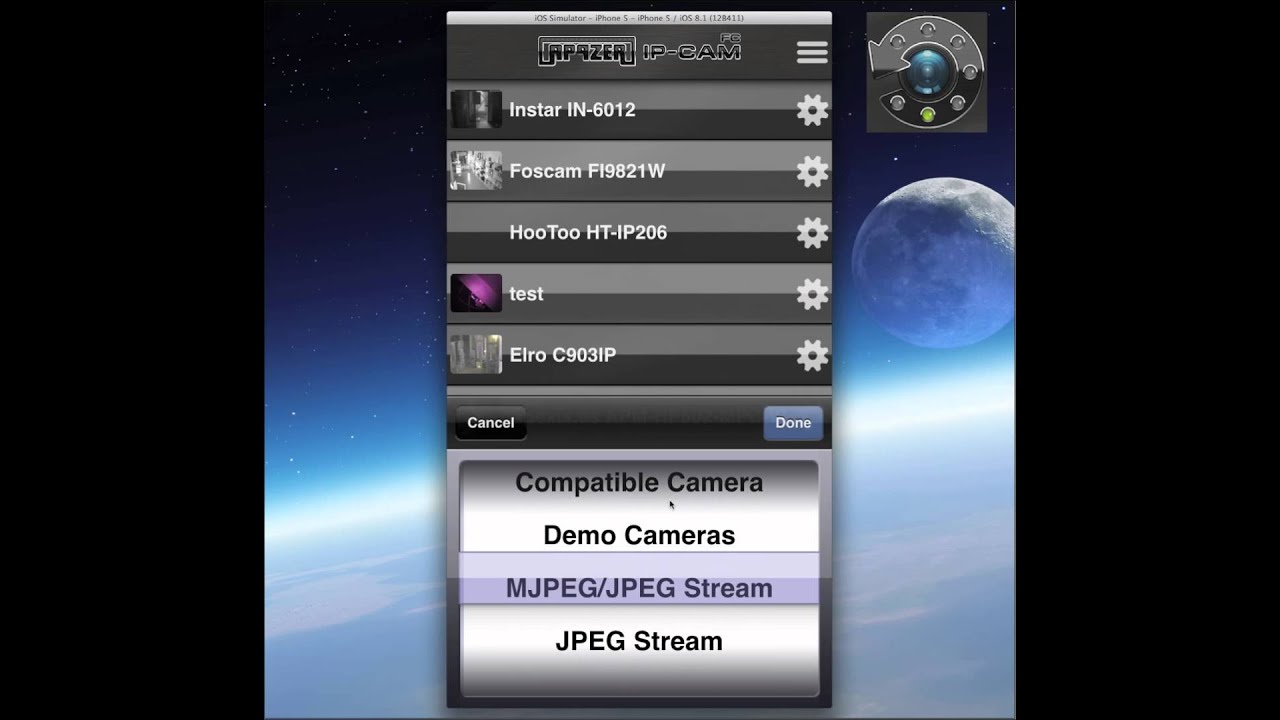Image resolution: width=1280 pixels, height=720 pixels.
Task: Click the IP-CAM app icon on desktop
Action: click(927, 73)
